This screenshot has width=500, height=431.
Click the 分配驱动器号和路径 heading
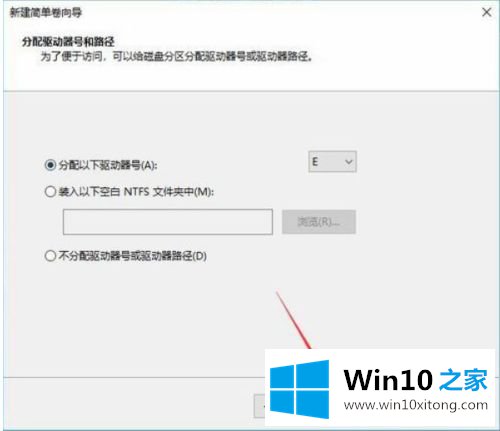[68, 42]
